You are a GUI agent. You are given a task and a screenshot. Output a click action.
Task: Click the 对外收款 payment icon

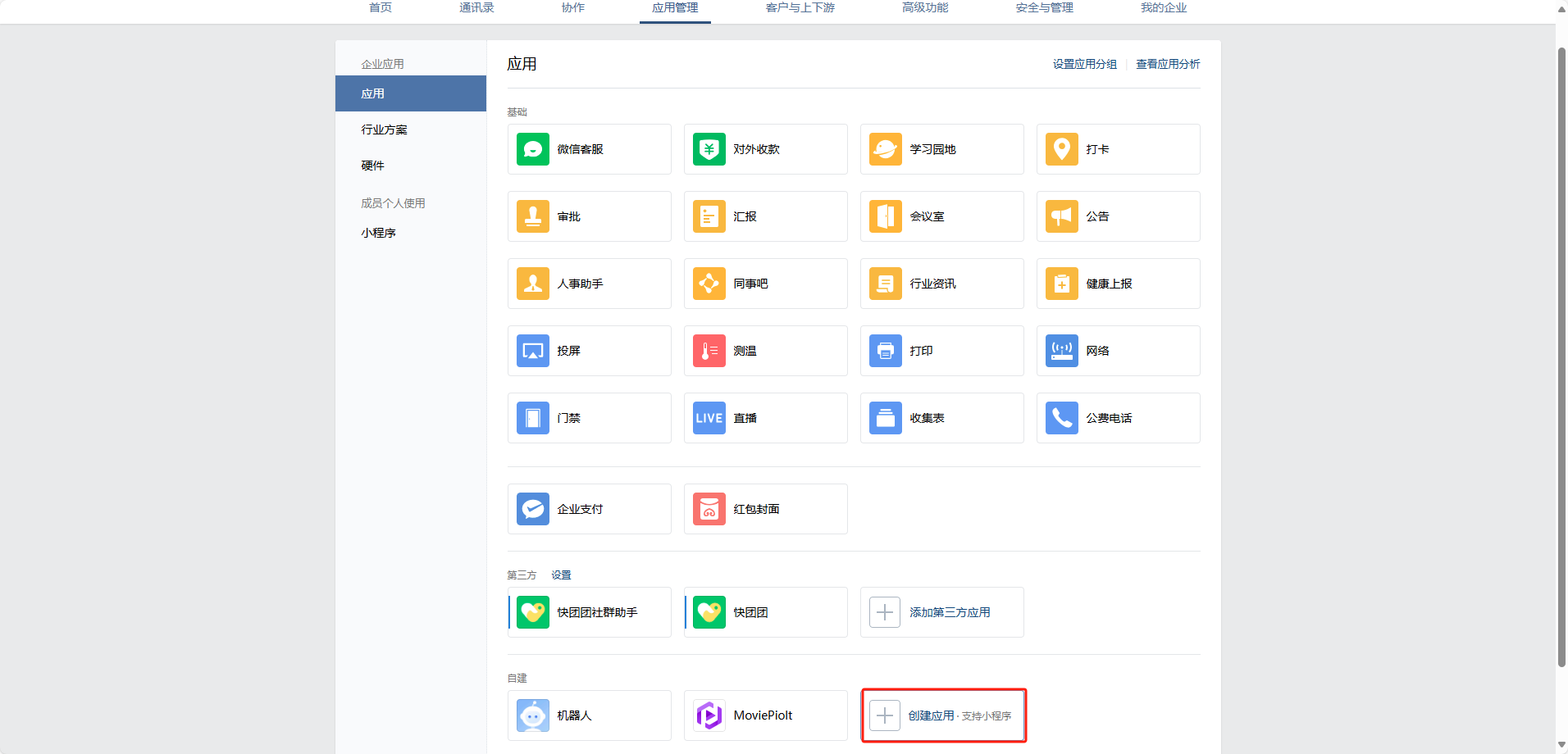click(709, 149)
